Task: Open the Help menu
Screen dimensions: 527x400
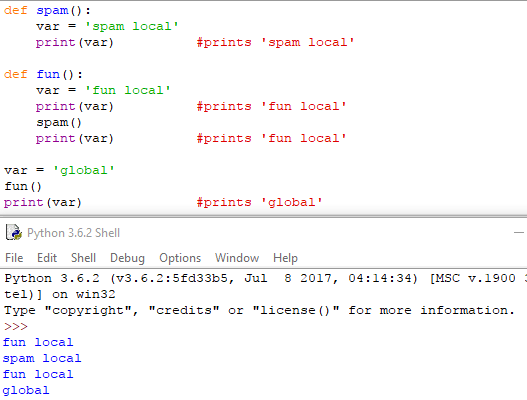Action: coord(285,258)
